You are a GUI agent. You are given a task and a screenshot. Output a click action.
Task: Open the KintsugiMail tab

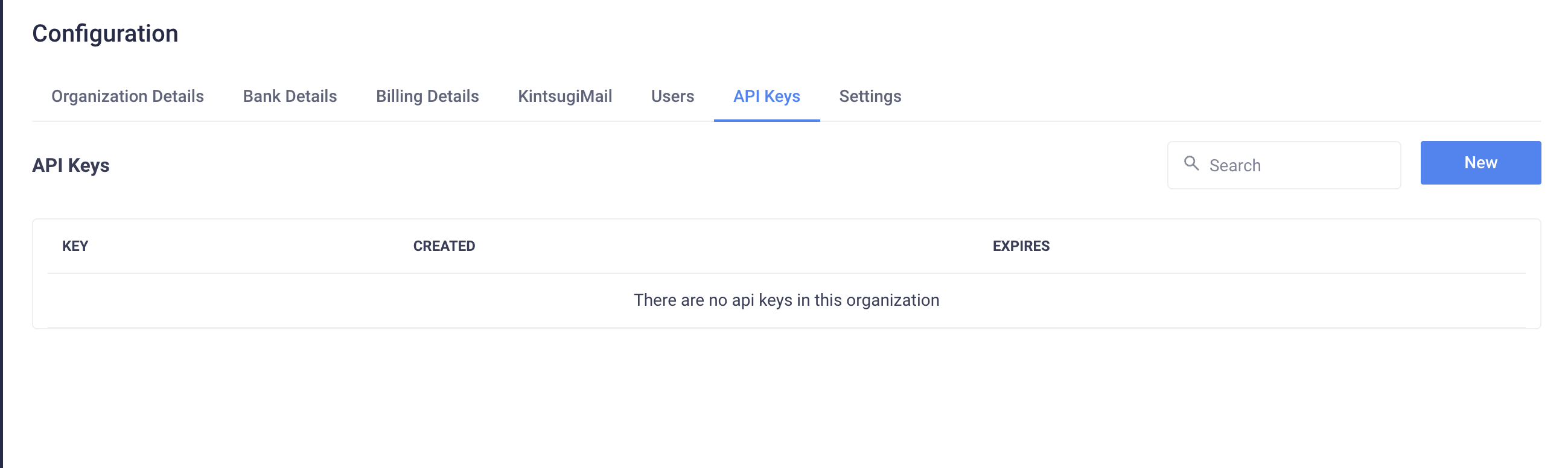point(566,96)
